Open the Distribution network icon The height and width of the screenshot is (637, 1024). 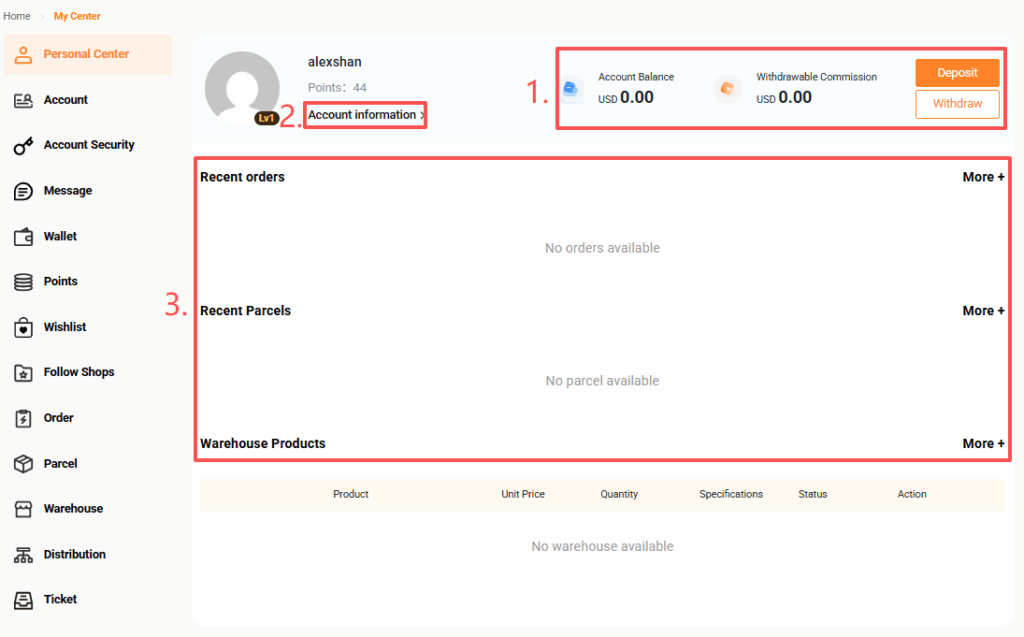pyautogui.click(x=24, y=555)
